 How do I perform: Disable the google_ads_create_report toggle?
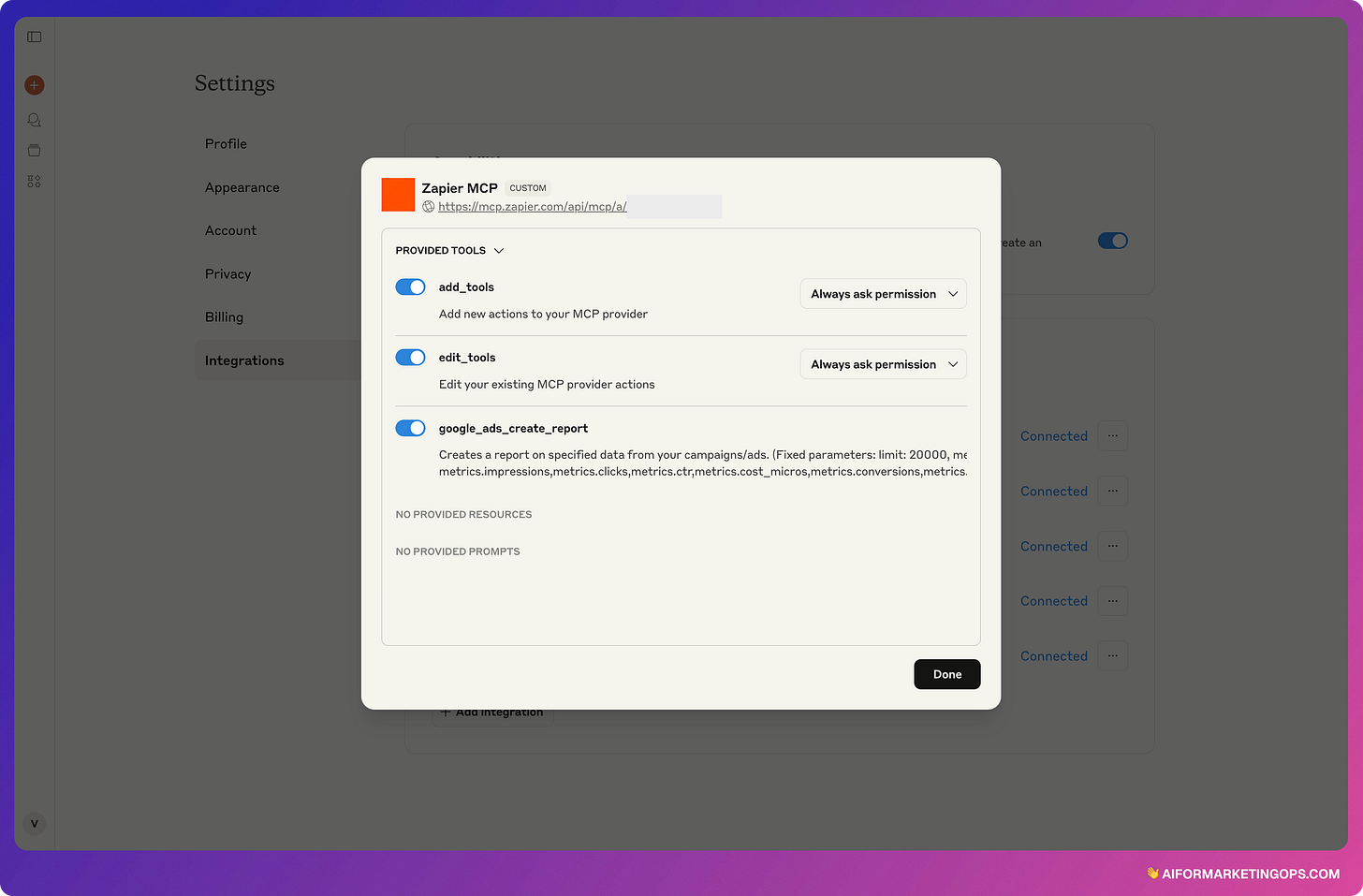coord(410,428)
